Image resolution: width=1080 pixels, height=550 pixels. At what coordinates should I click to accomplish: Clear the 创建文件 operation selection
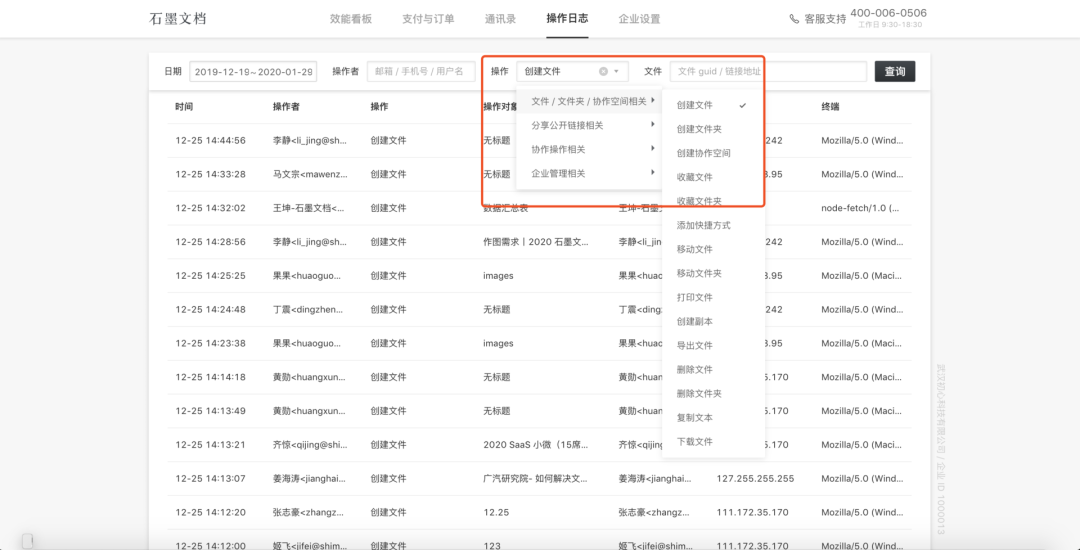(603, 72)
